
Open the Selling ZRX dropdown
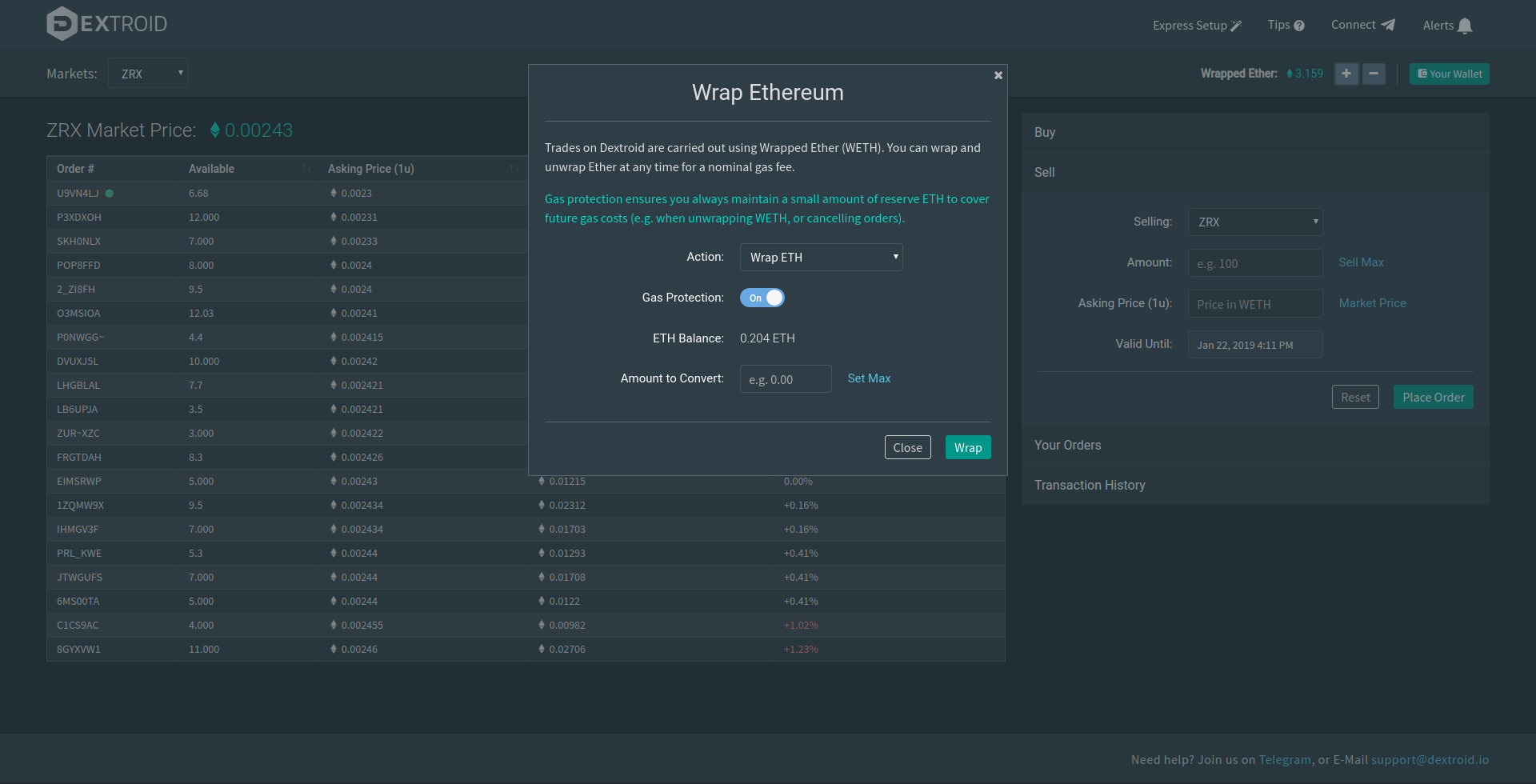[x=1255, y=222]
